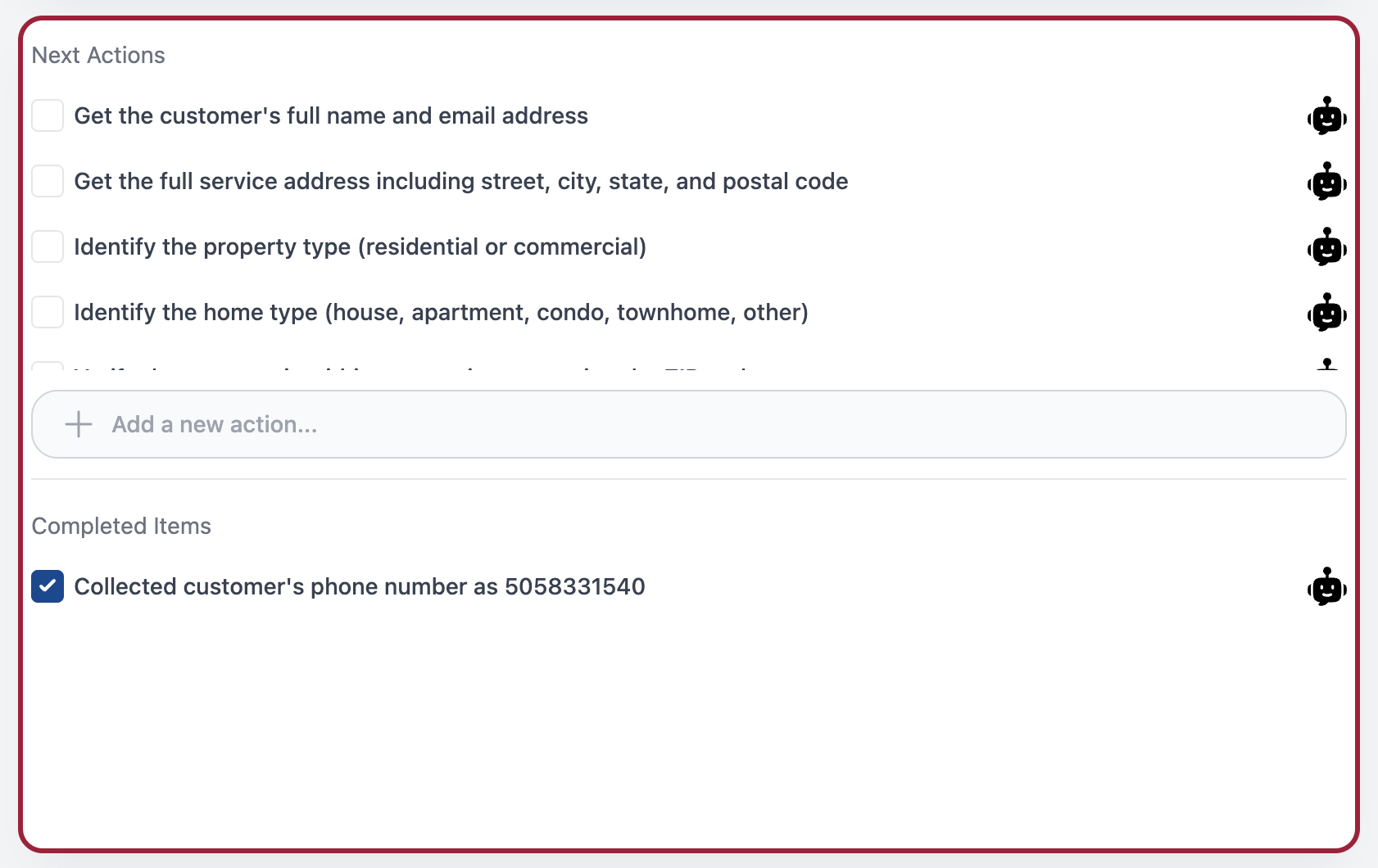Click robot icon beside collected phone number item
1378x868 pixels.
tap(1326, 587)
